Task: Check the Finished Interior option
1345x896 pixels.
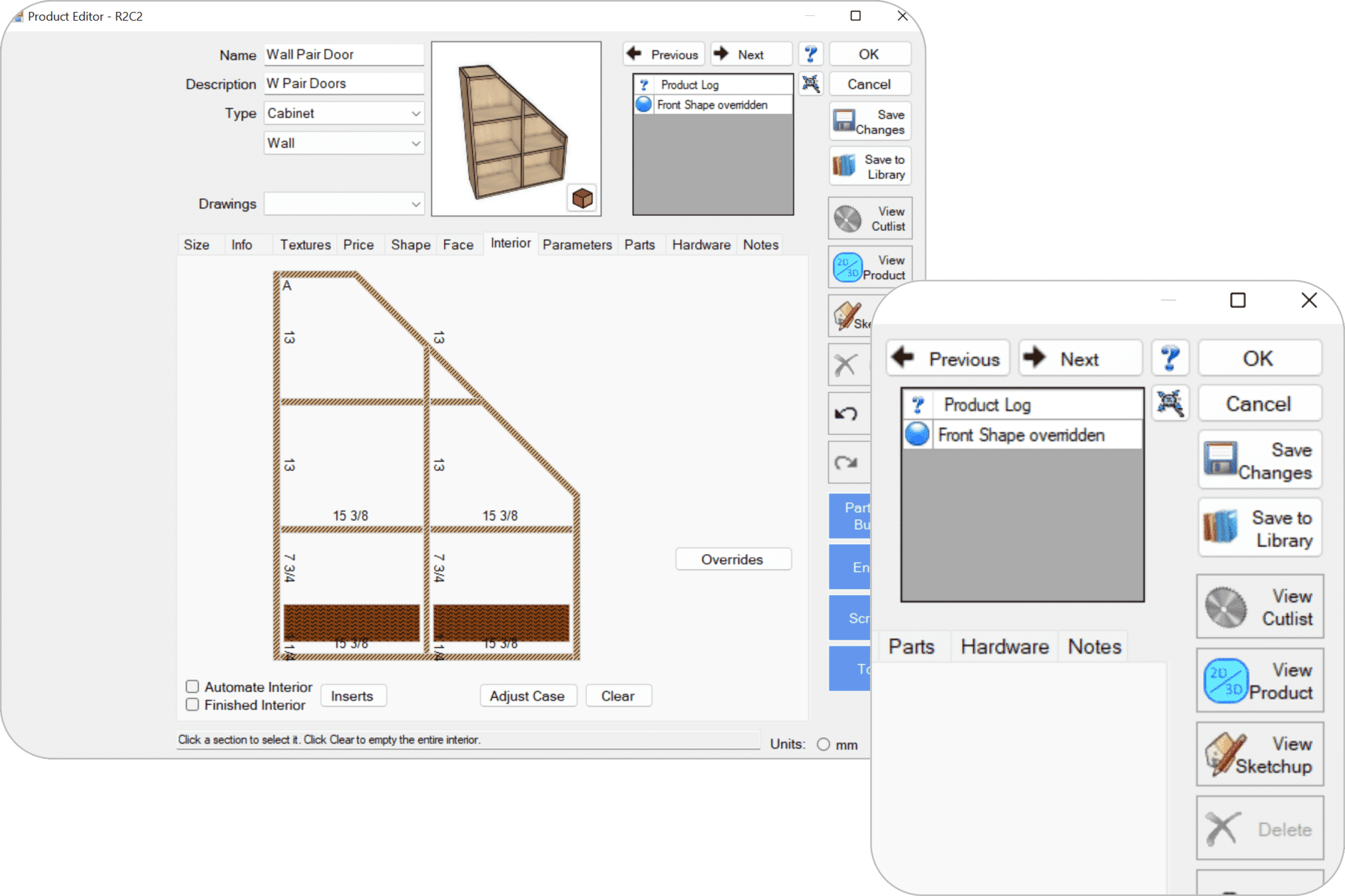Action: click(193, 705)
